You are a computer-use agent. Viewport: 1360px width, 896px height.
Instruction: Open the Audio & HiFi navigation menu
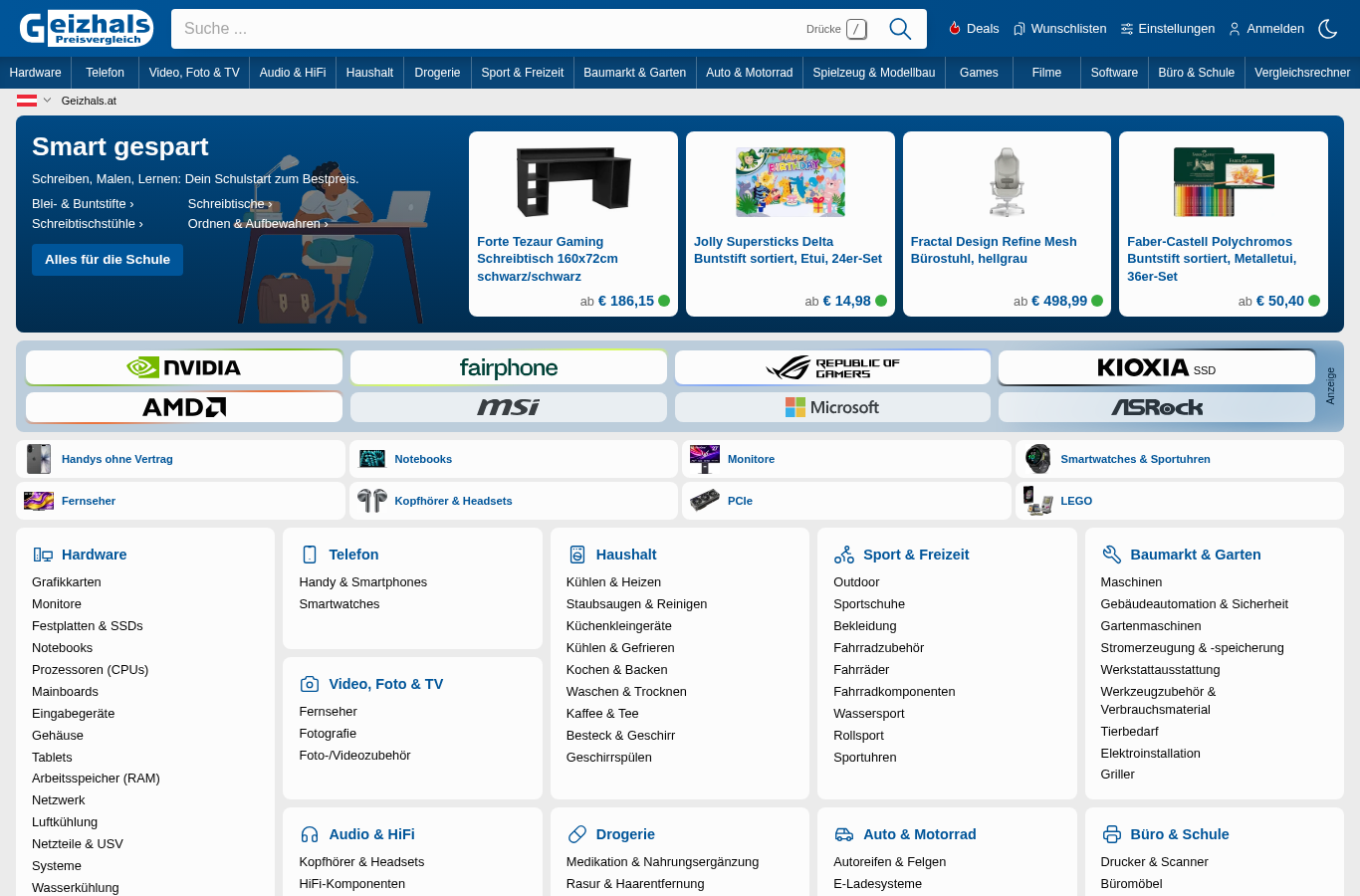[293, 73]
